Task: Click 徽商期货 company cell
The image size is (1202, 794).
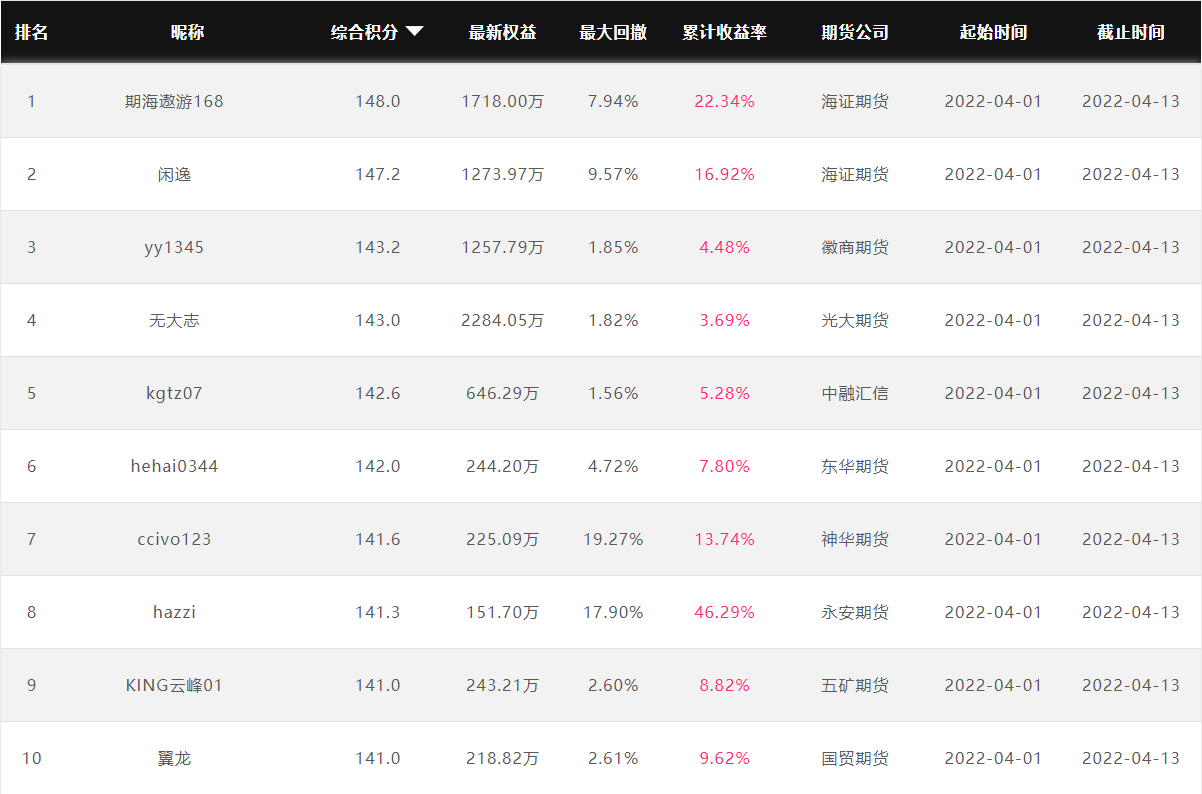Action: [855, 247]
